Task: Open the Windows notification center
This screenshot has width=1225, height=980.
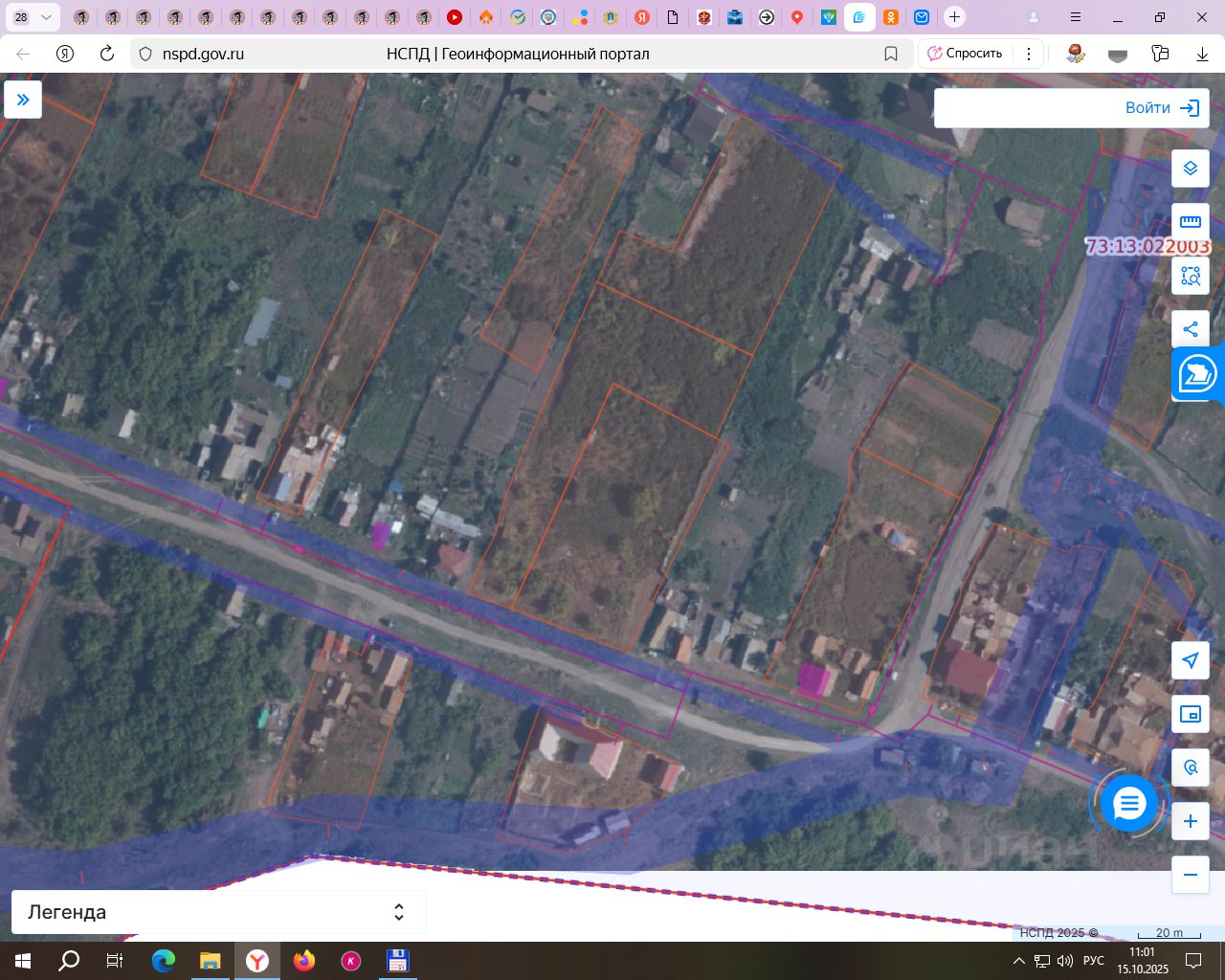Action: pos(1193,961)
